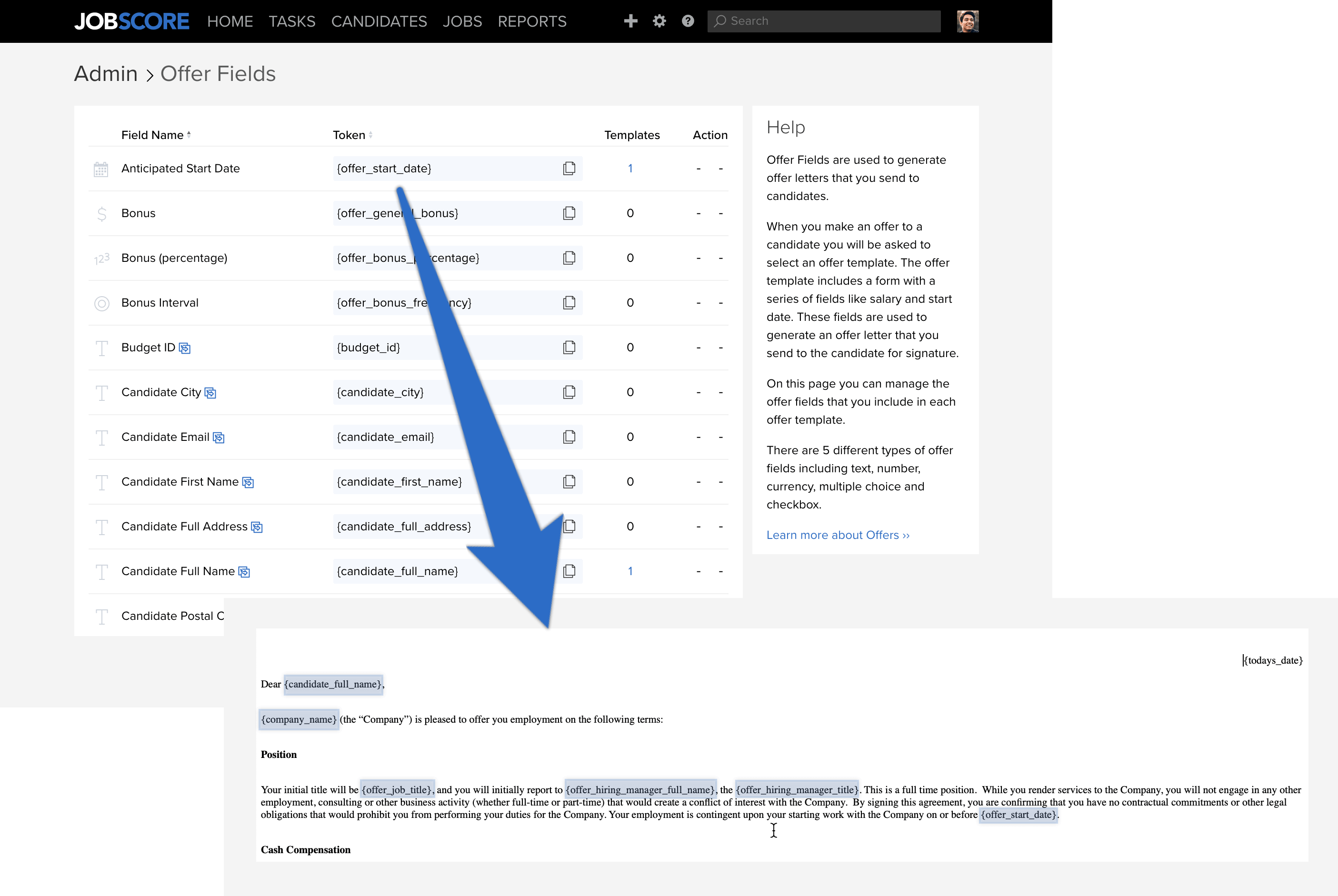The image size is (1338, 896).
Task: Open the settings gear icon
Action: (659, 21)
